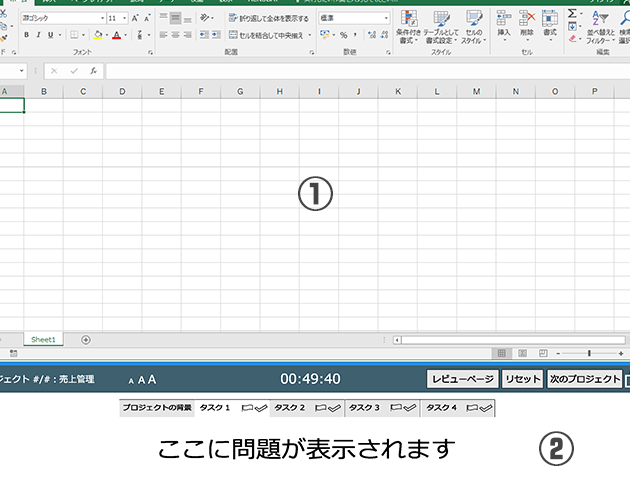The image size is (630, 502).
Task: Switch to Normal view in status bar
Action: 501,353
